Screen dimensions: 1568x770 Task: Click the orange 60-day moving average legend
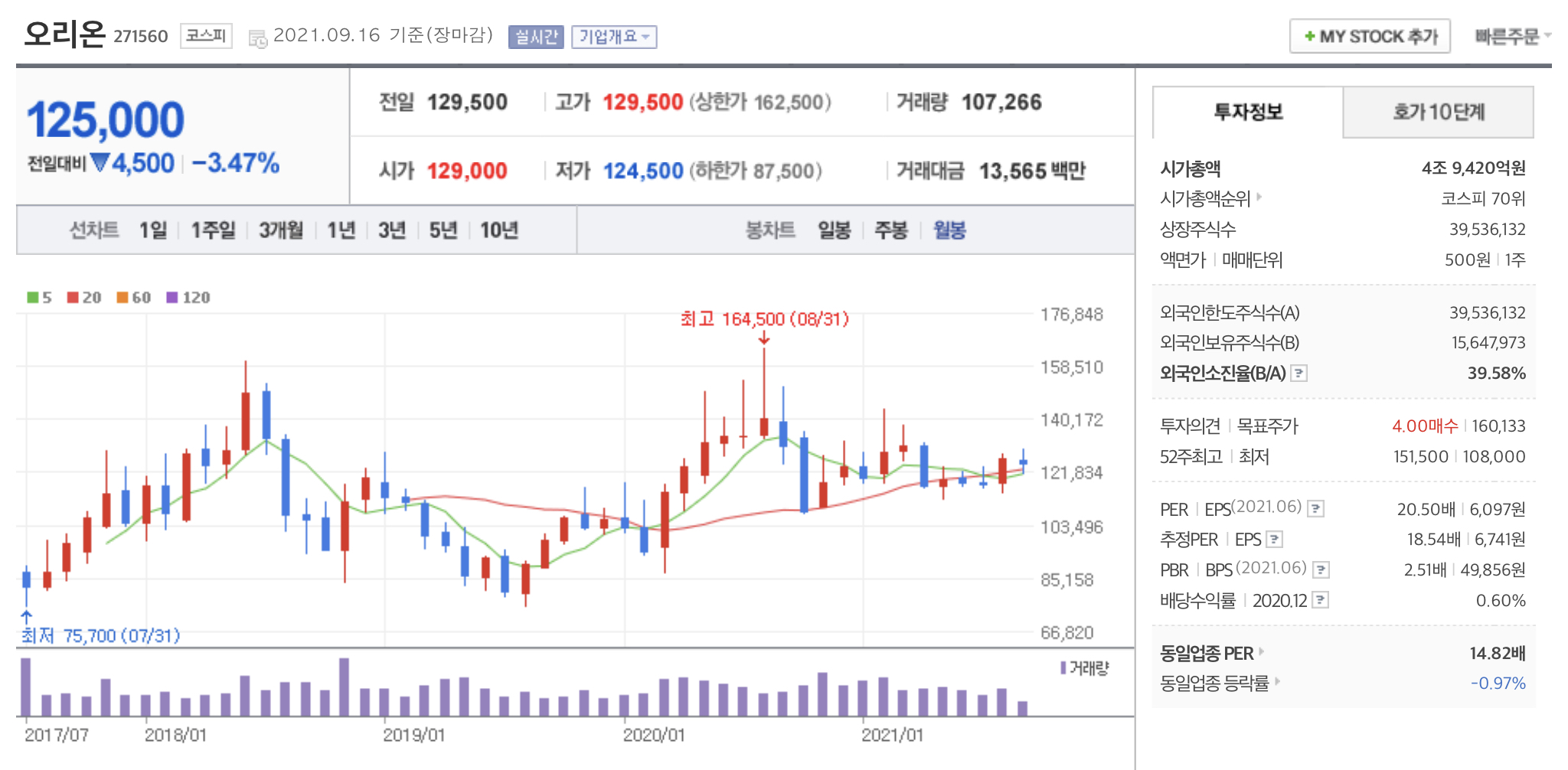134,297
